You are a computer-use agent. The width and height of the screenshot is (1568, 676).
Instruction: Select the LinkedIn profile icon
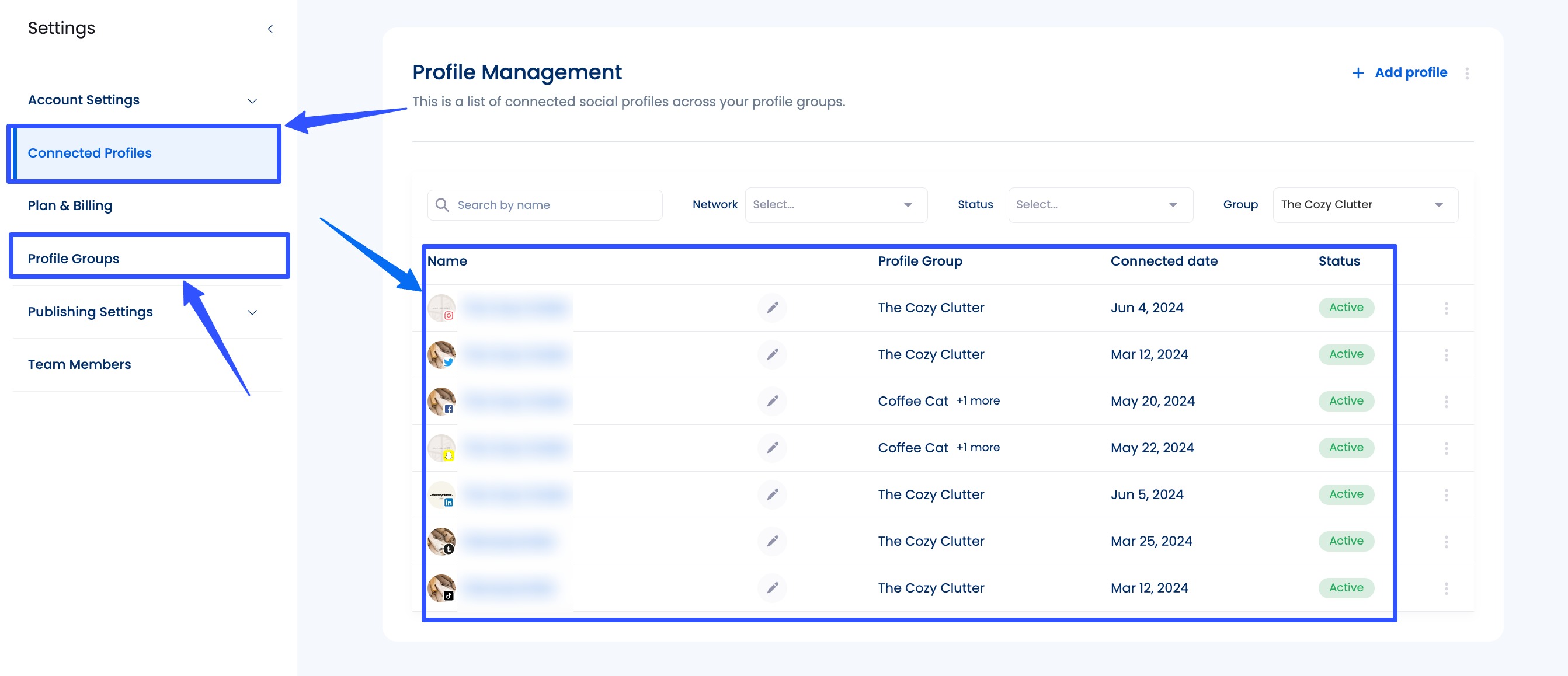point(449,503)
